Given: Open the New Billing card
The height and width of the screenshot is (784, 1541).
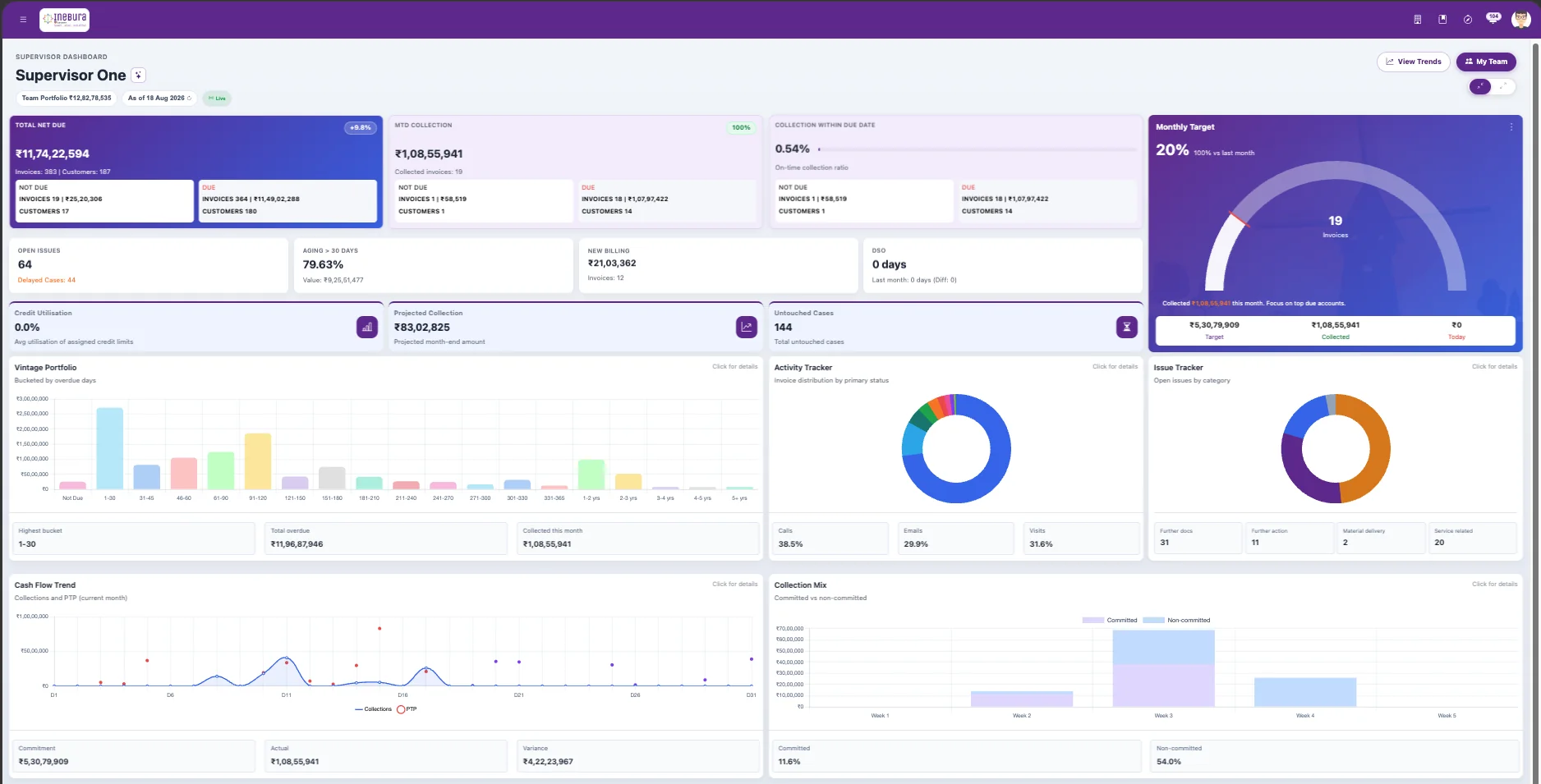Looking at the screenshot, I should (x=718, y=265).
